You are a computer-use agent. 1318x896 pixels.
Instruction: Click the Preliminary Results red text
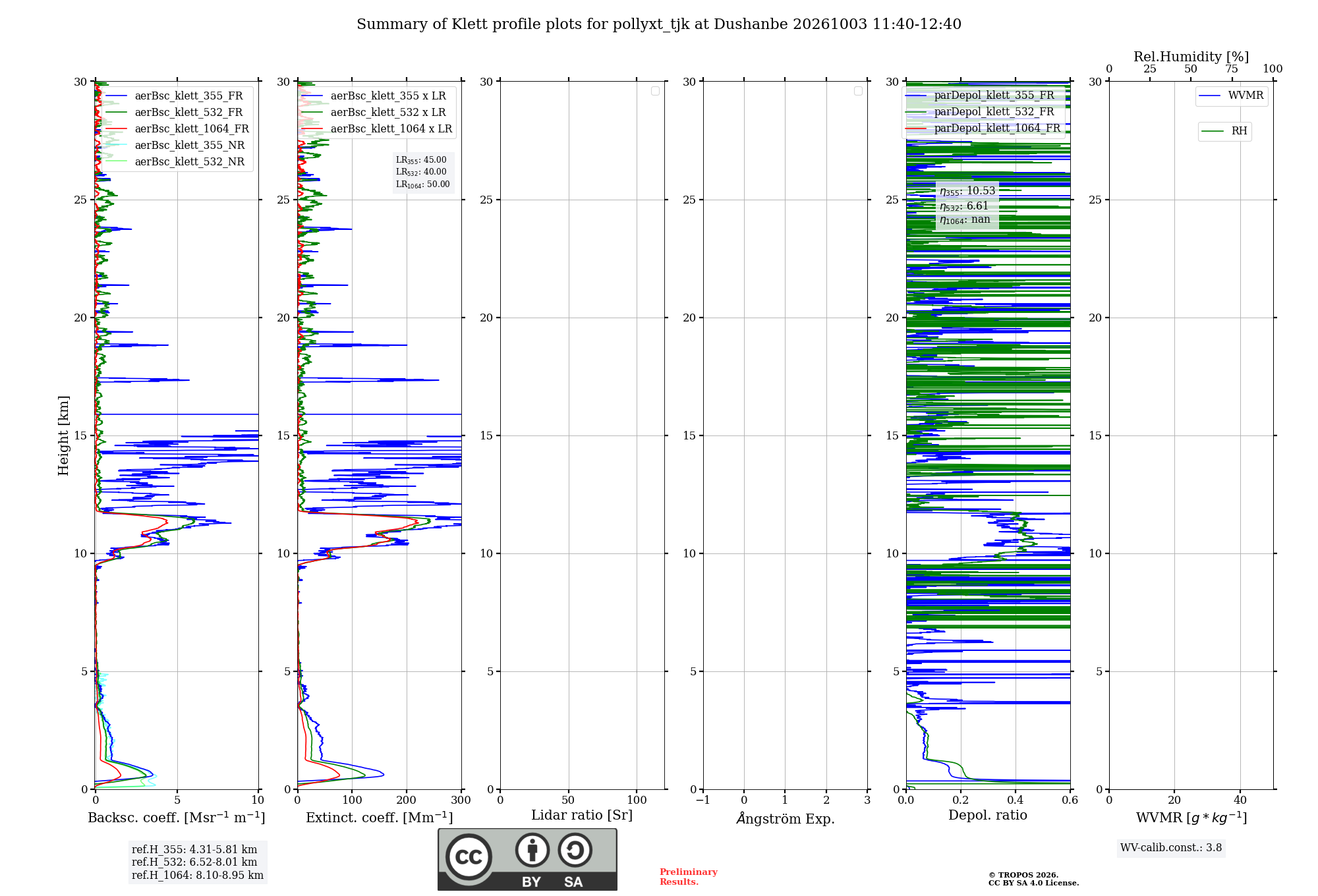[689, 877]
